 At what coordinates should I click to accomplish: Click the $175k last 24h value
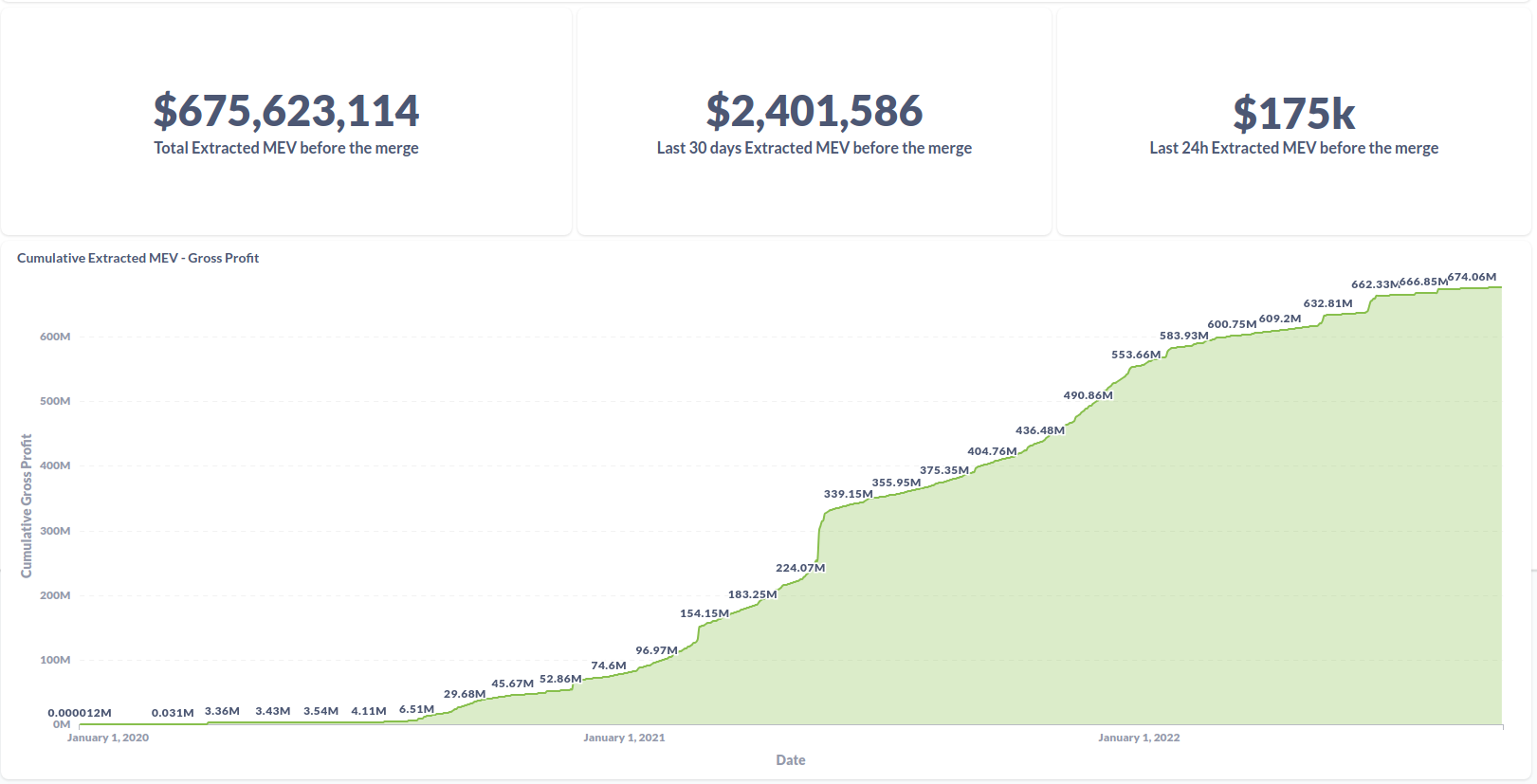1293,114
